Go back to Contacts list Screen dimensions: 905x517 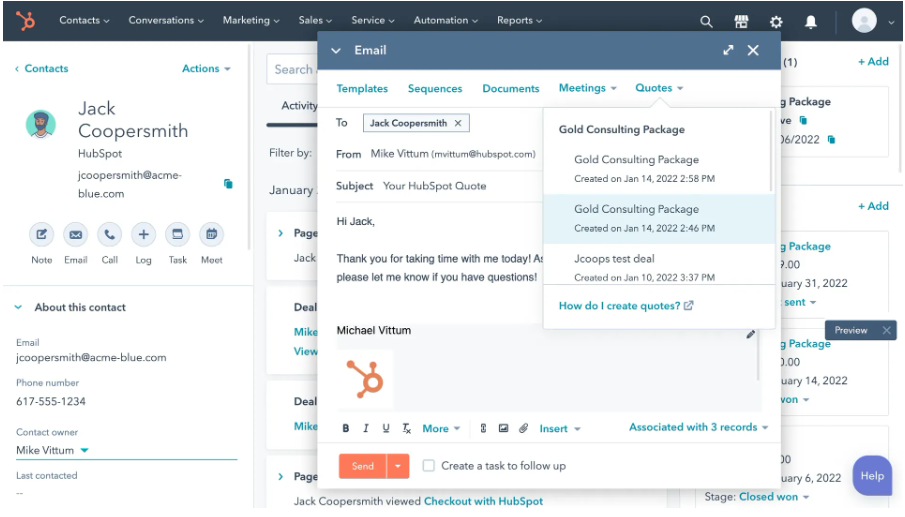tap(42, 69)
